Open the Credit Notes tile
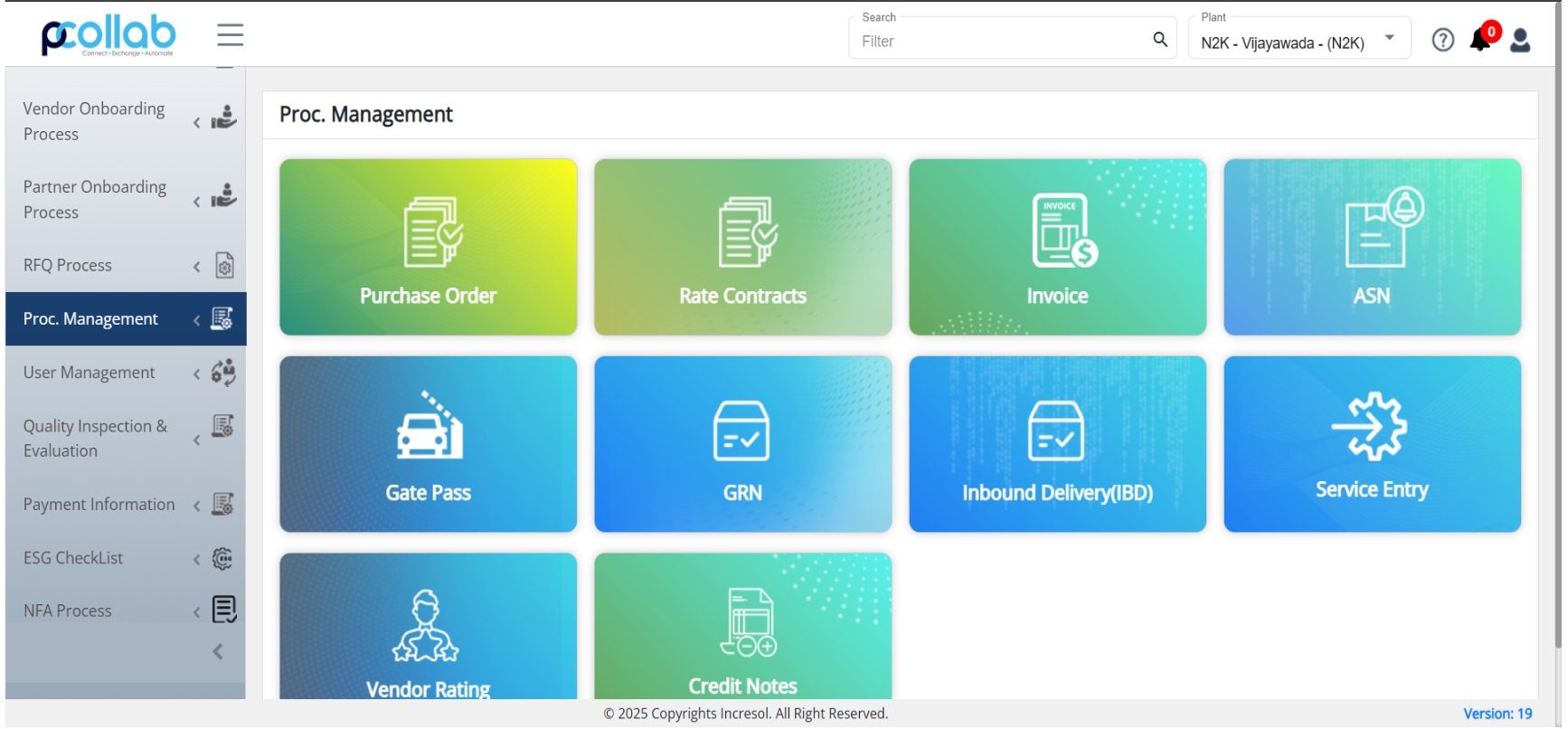 [x=745, y=628]
